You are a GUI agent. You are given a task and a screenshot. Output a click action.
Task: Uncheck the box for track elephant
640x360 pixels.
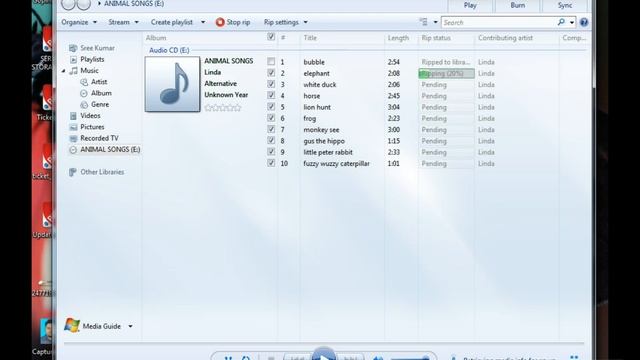coord(271,73)
